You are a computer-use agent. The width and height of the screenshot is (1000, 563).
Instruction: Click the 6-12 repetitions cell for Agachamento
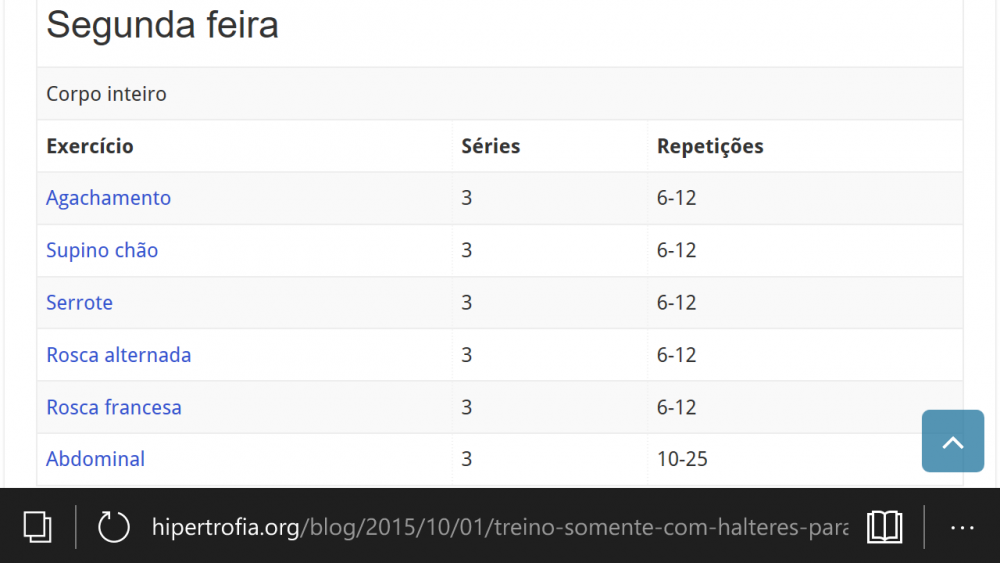coord(676,198)
